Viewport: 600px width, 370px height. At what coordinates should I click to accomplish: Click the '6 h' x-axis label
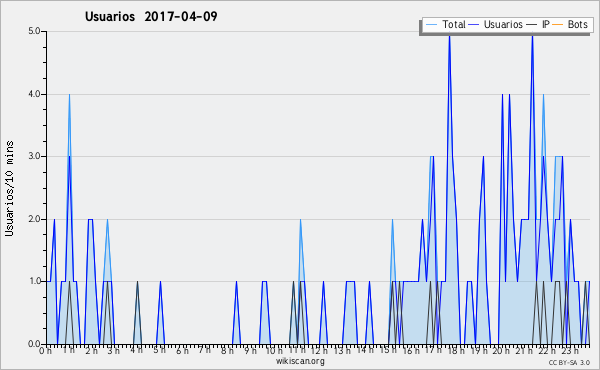pos(182,350)
